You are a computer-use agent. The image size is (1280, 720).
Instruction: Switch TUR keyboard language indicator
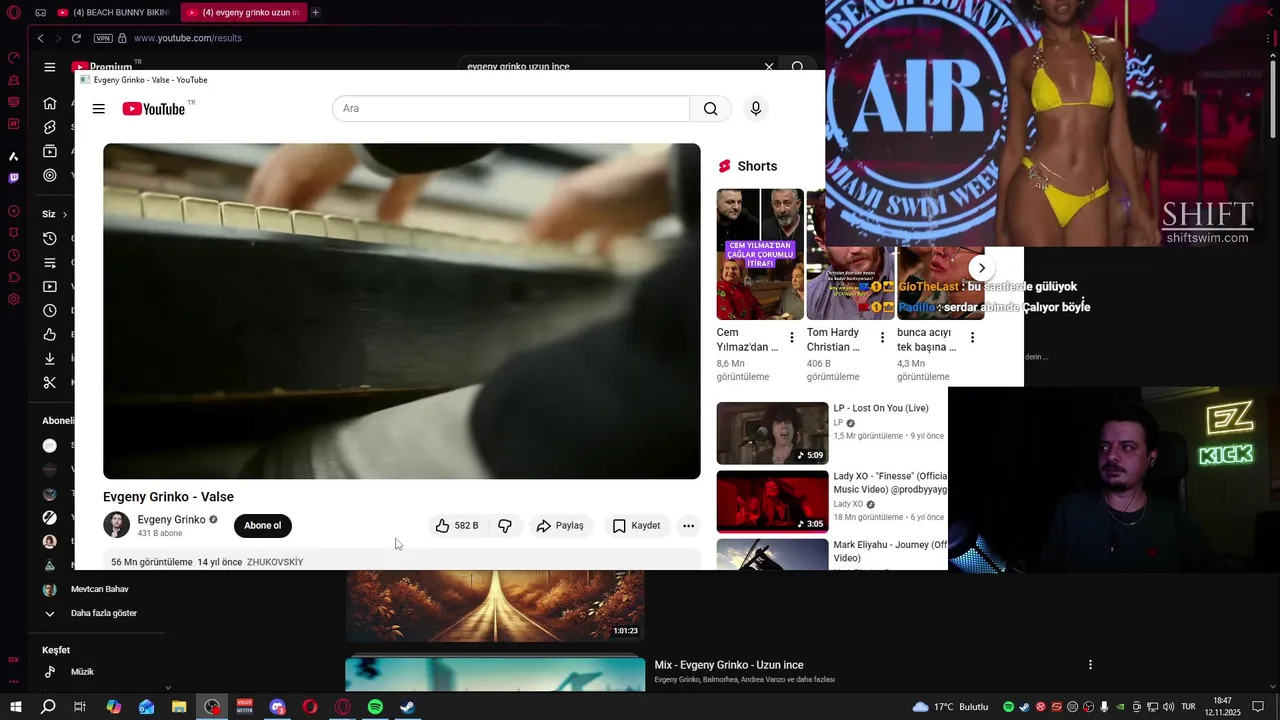pyautogui.click(x=1188, y=707)
